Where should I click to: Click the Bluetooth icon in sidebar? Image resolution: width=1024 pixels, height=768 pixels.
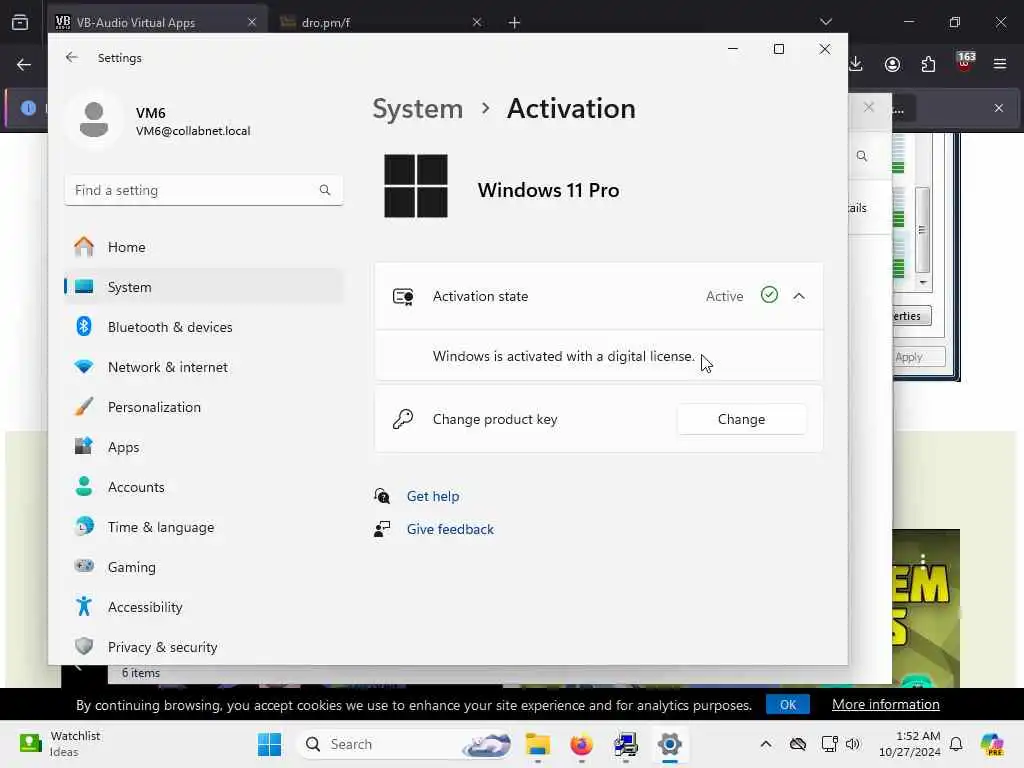click(84, 326)
